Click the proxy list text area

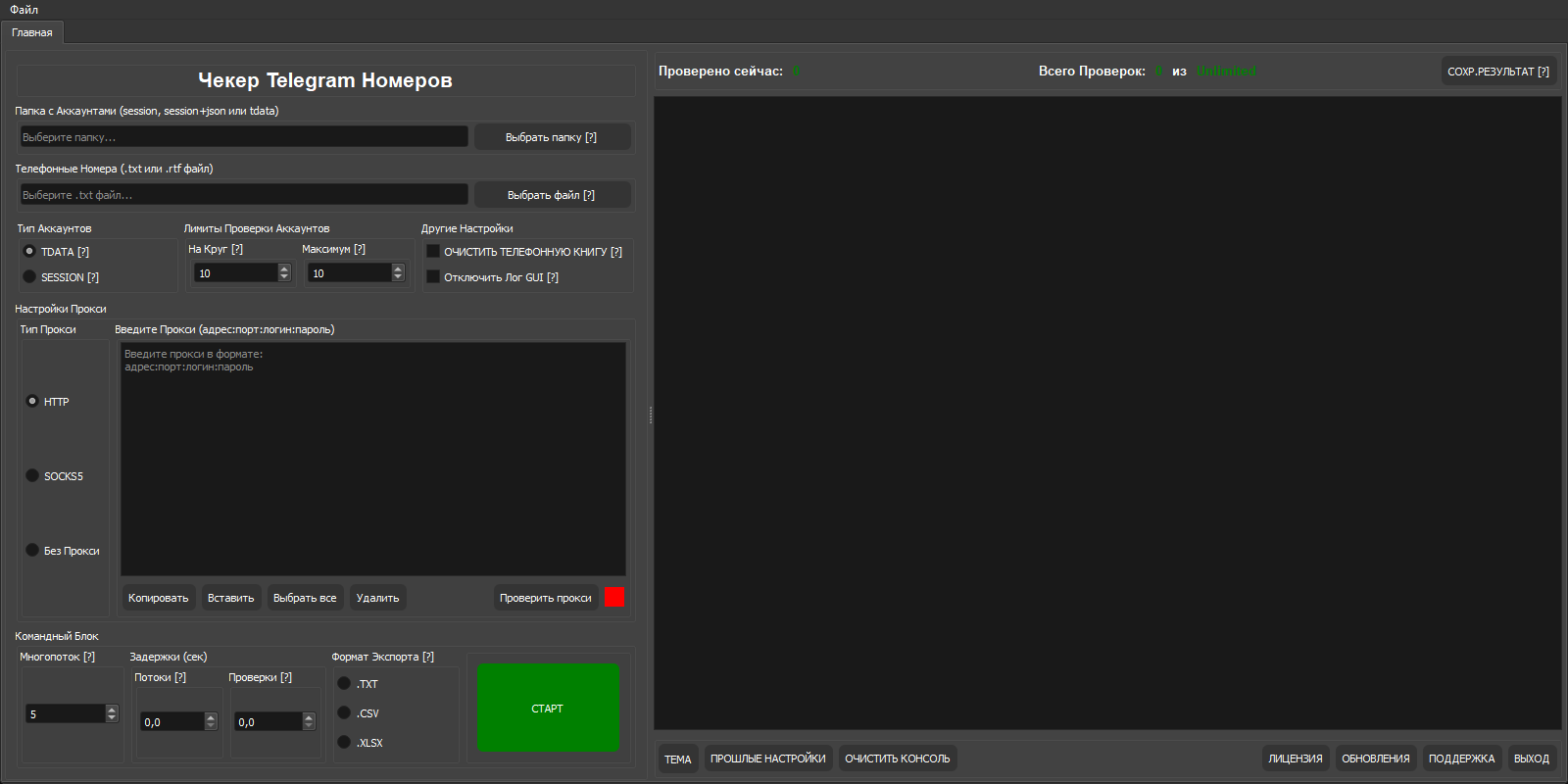pyautogui.click(x=373, y=459)
